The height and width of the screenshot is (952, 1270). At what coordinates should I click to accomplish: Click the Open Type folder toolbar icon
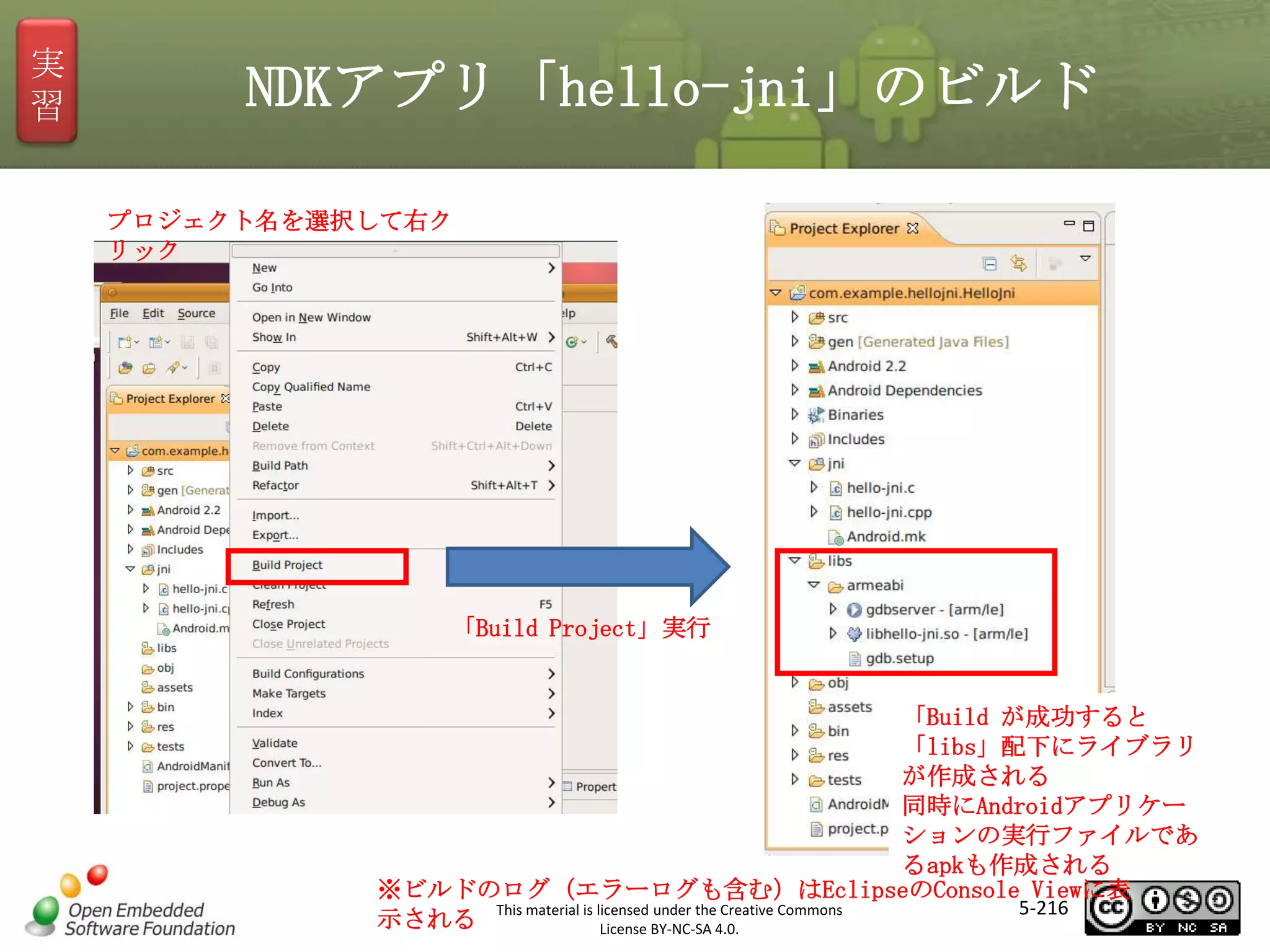[125, 368]
